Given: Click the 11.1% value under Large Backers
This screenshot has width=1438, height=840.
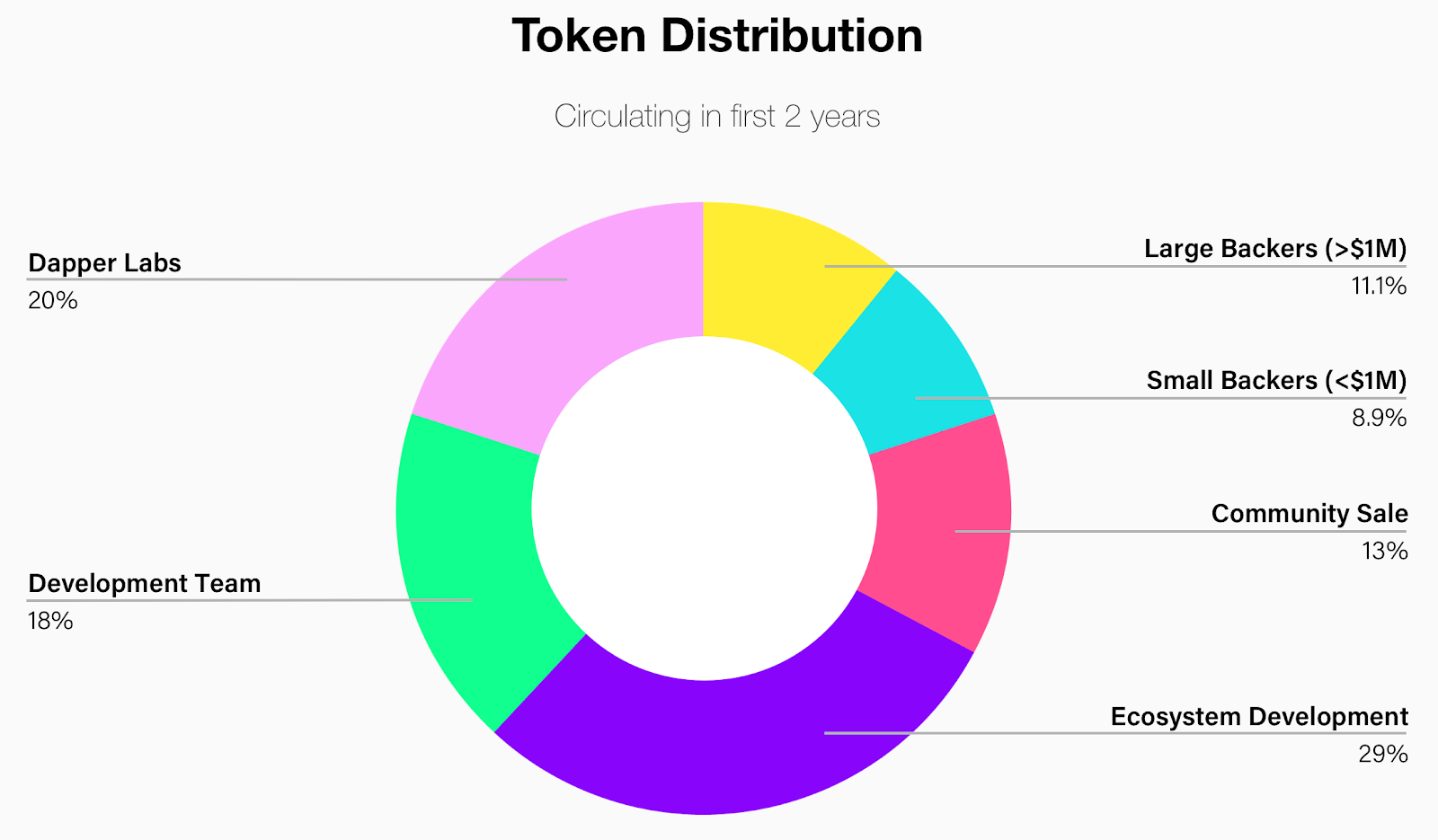Looking at the screenshot, I should [1380, 287].
